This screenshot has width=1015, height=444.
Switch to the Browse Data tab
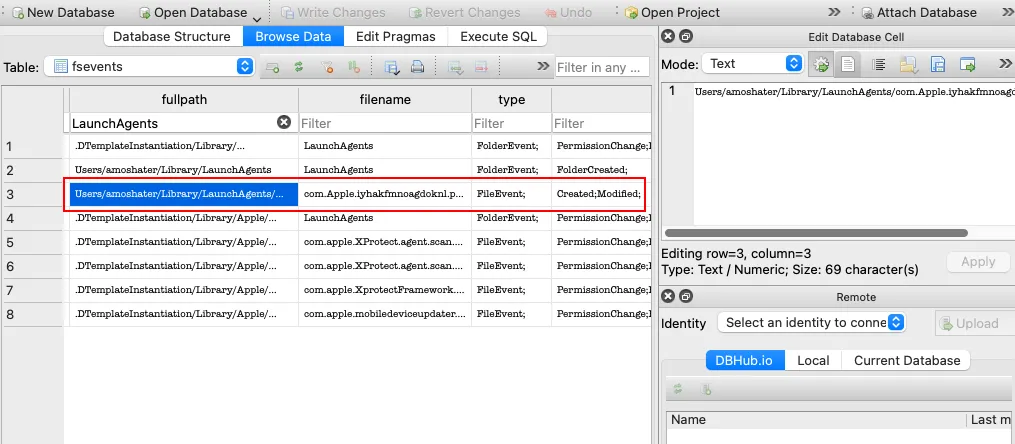[293, 36]
